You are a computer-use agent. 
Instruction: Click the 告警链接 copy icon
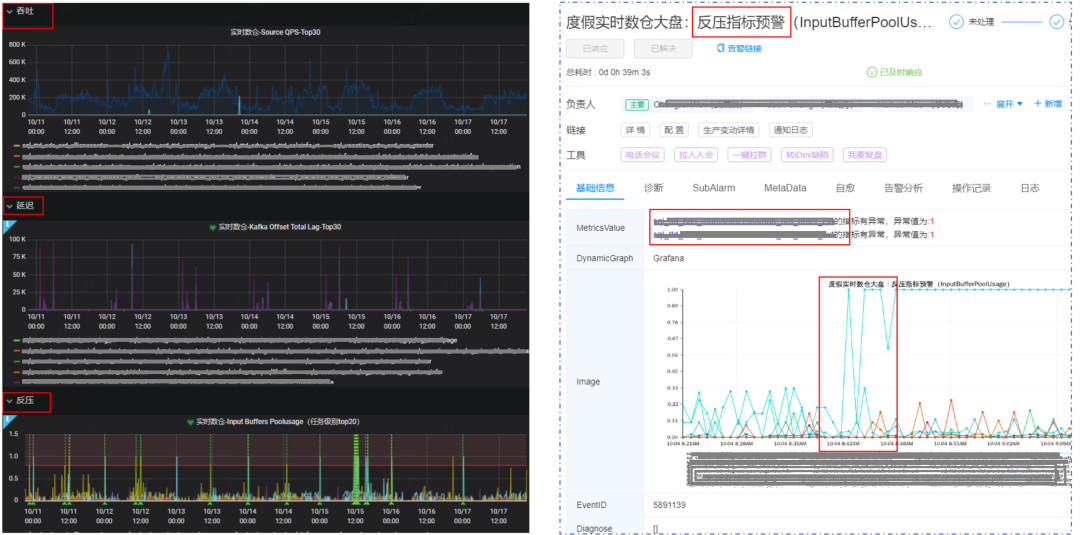pos(721,48)
